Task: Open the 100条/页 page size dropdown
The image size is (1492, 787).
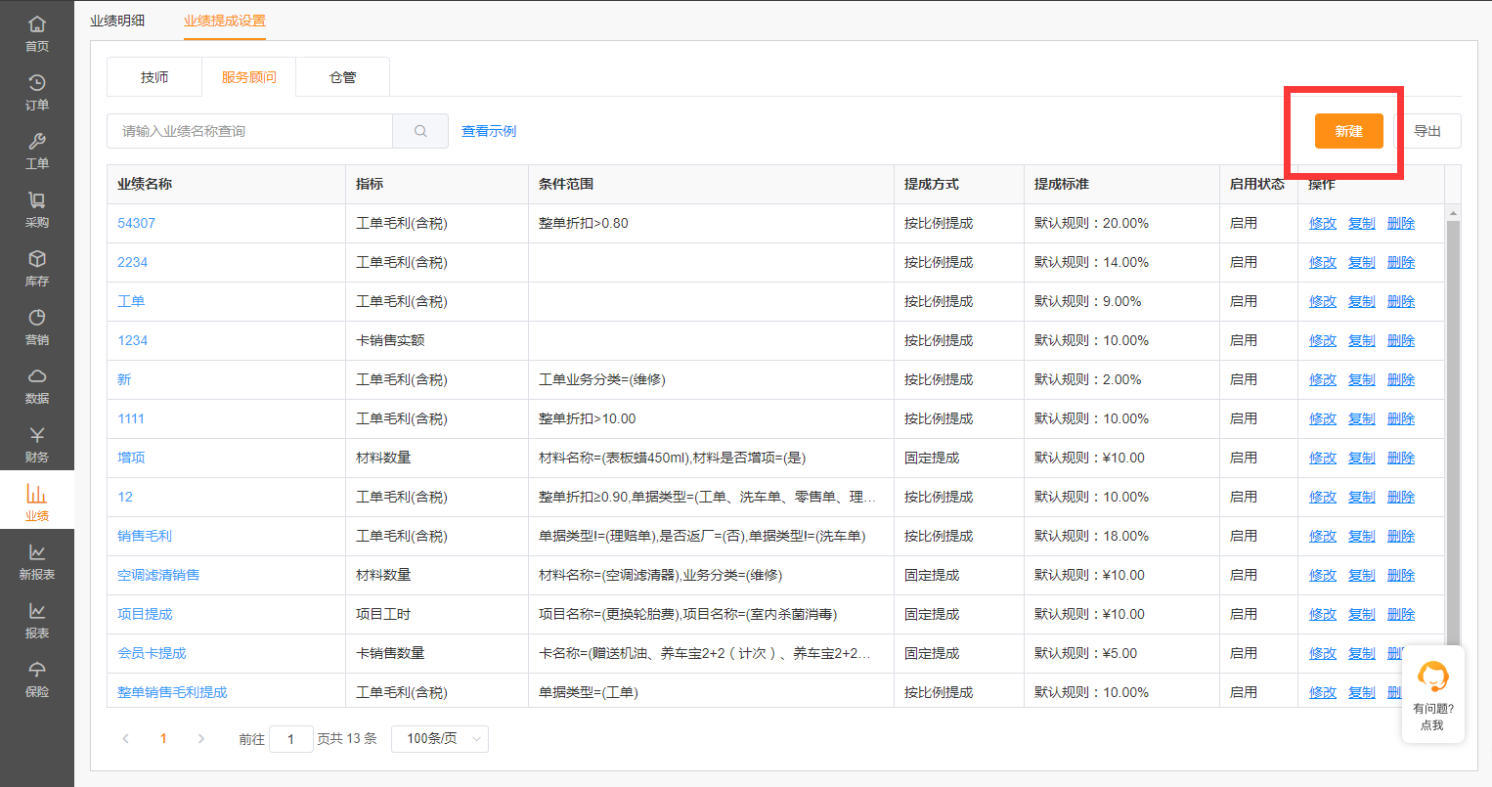Action: 440,739
